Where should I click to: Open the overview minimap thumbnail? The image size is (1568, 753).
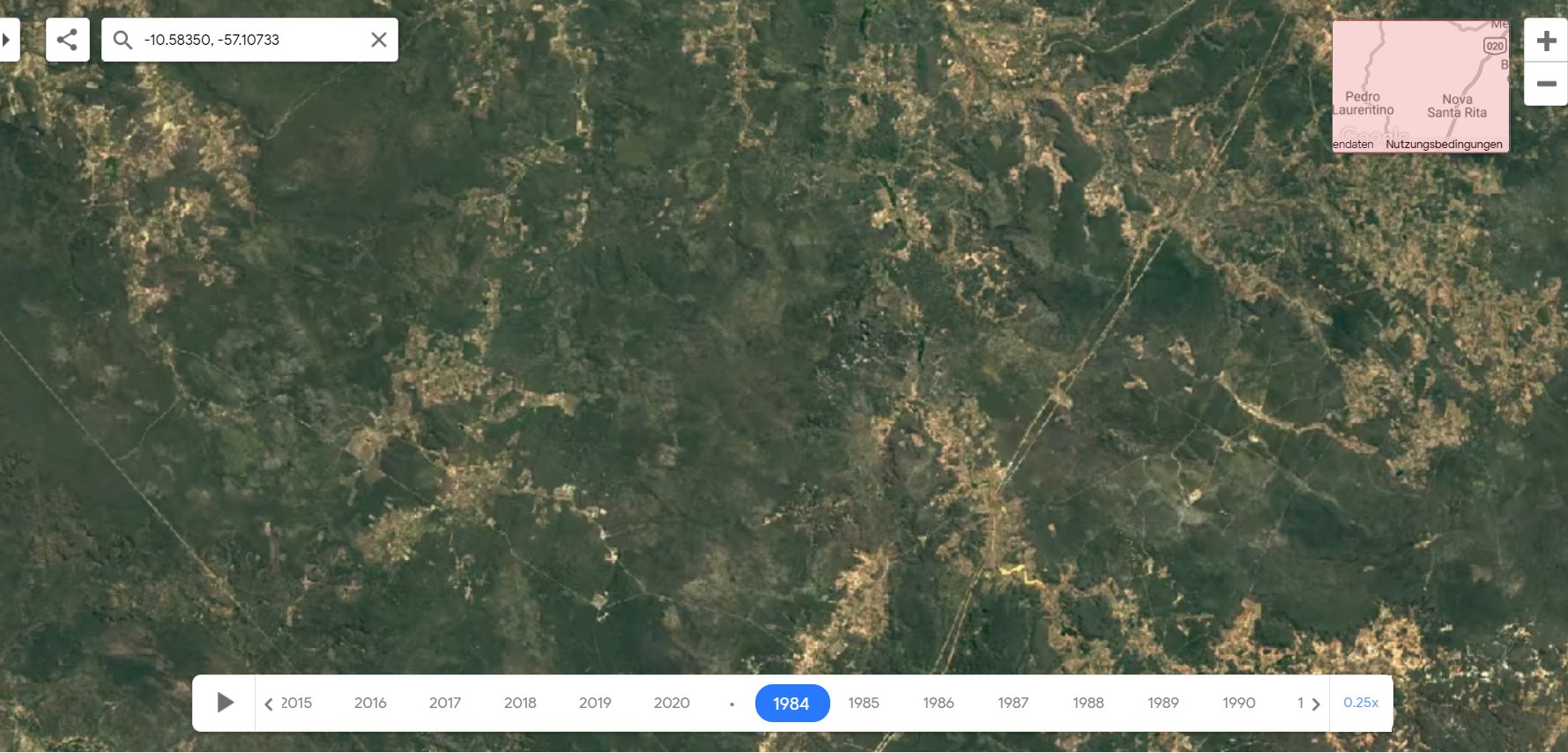pos(1420,86)
